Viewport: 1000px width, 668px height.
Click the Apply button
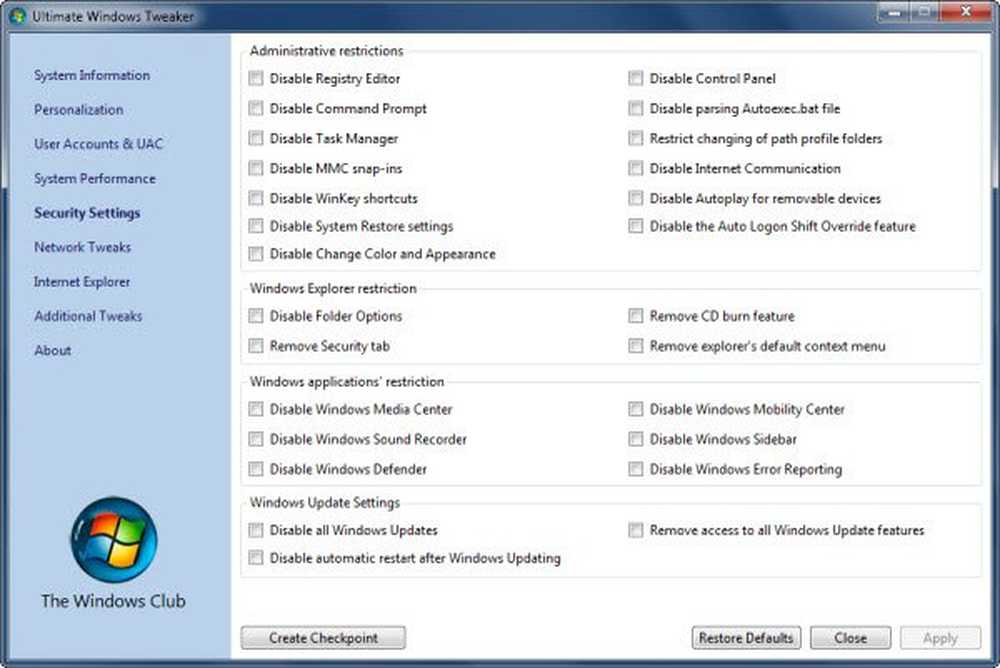940,638
